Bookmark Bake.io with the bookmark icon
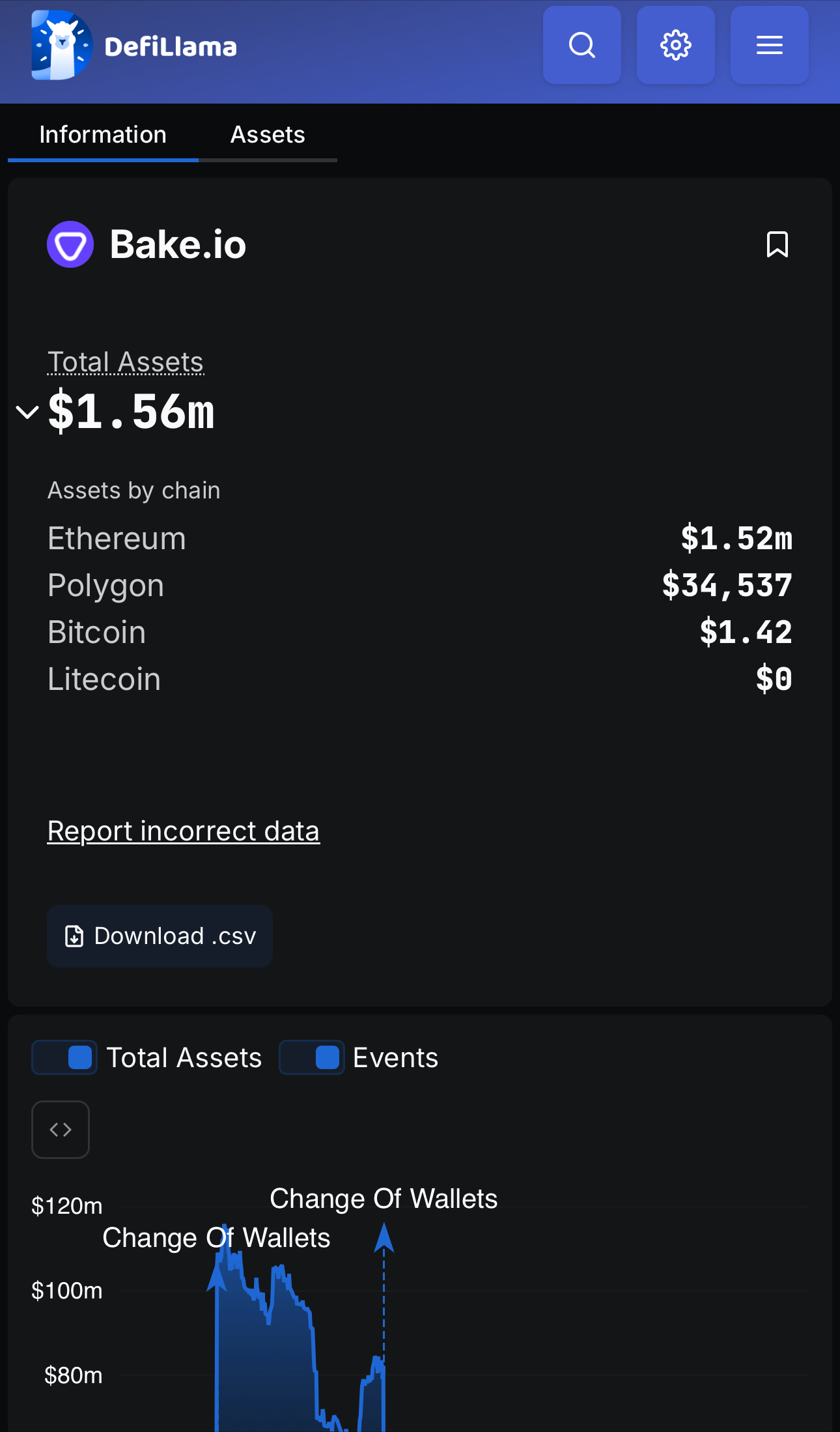The image size is (840, 1432). click(777, 244)
